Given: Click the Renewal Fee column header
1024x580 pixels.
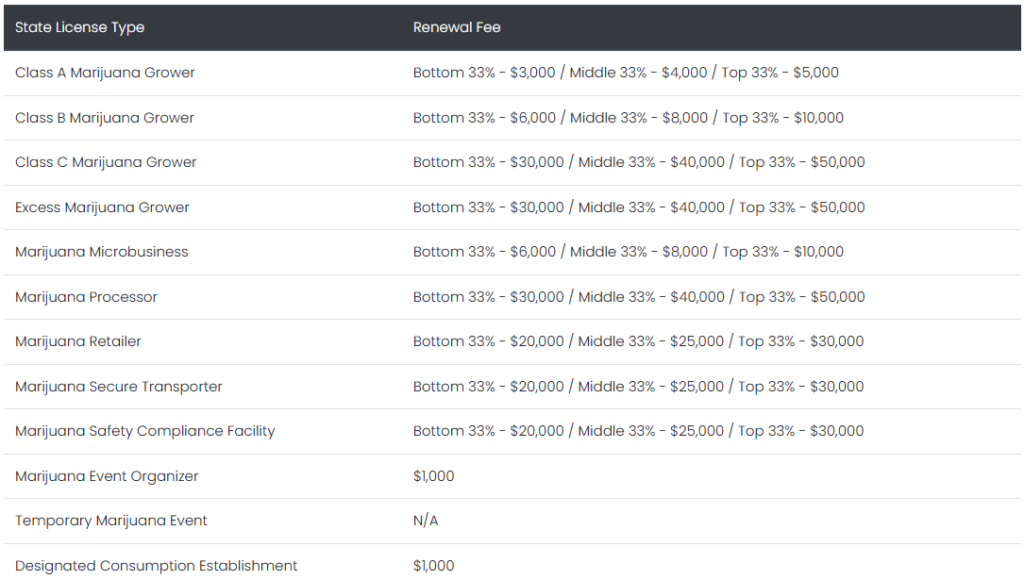Looking at the screenshot, I should (457, 28).
